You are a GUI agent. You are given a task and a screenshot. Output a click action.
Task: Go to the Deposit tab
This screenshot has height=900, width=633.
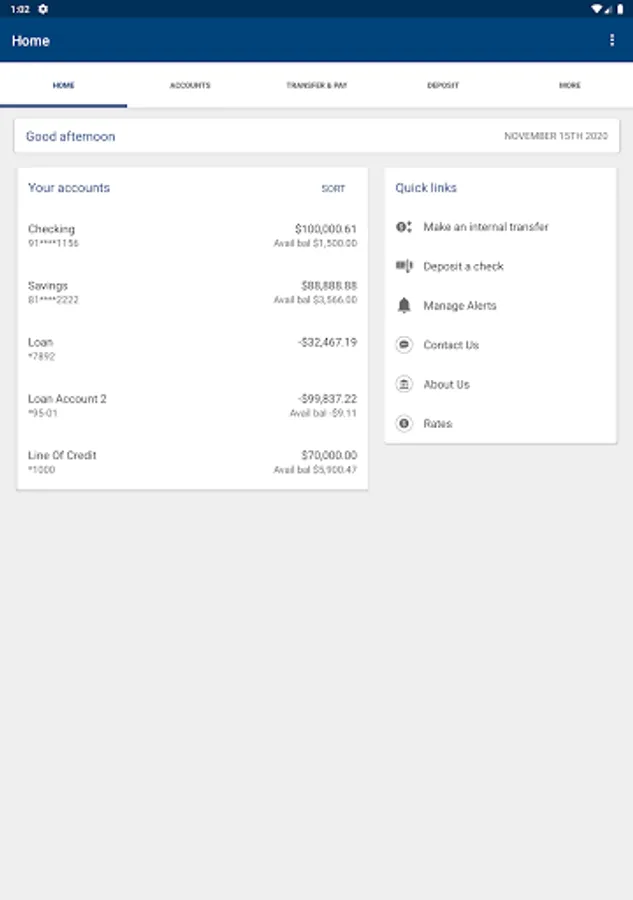(443, 86)
